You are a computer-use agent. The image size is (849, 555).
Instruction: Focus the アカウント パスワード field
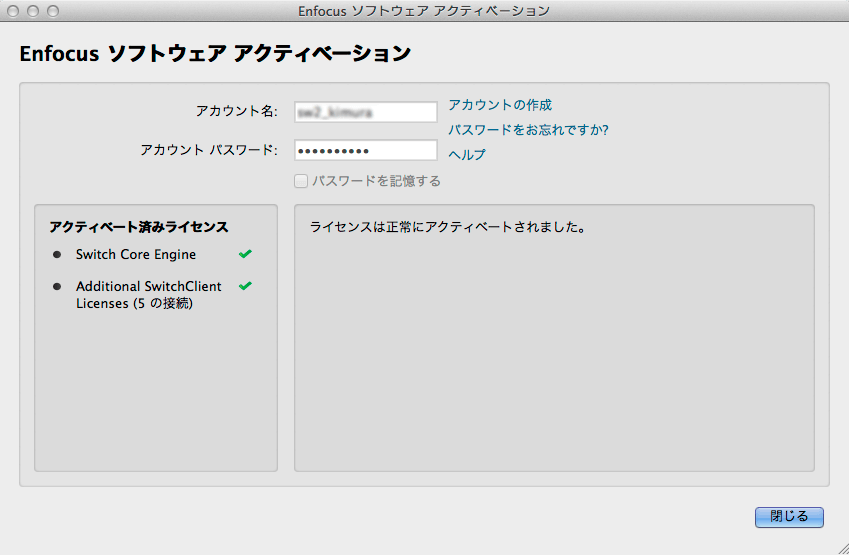(x=365, y=150)
